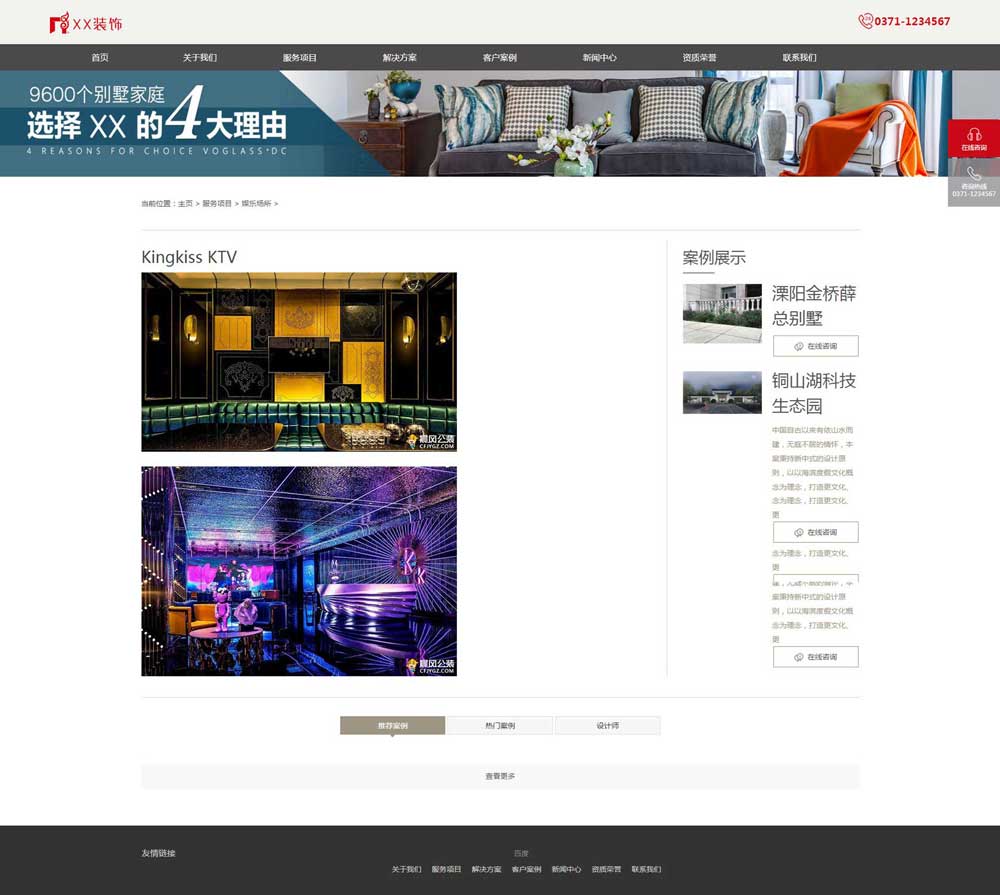Click the 查看更多 button

[500, 776]
